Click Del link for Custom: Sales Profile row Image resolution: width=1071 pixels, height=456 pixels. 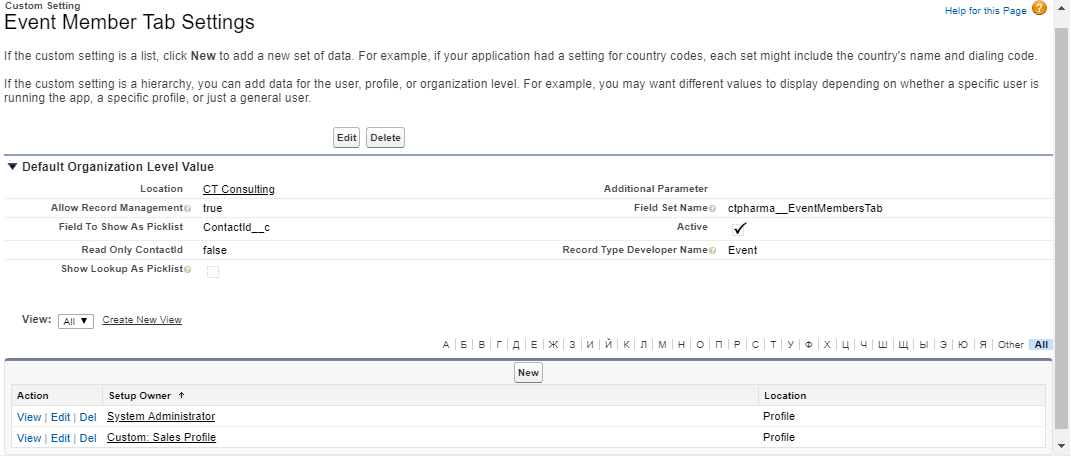click(x=88, y=438)
